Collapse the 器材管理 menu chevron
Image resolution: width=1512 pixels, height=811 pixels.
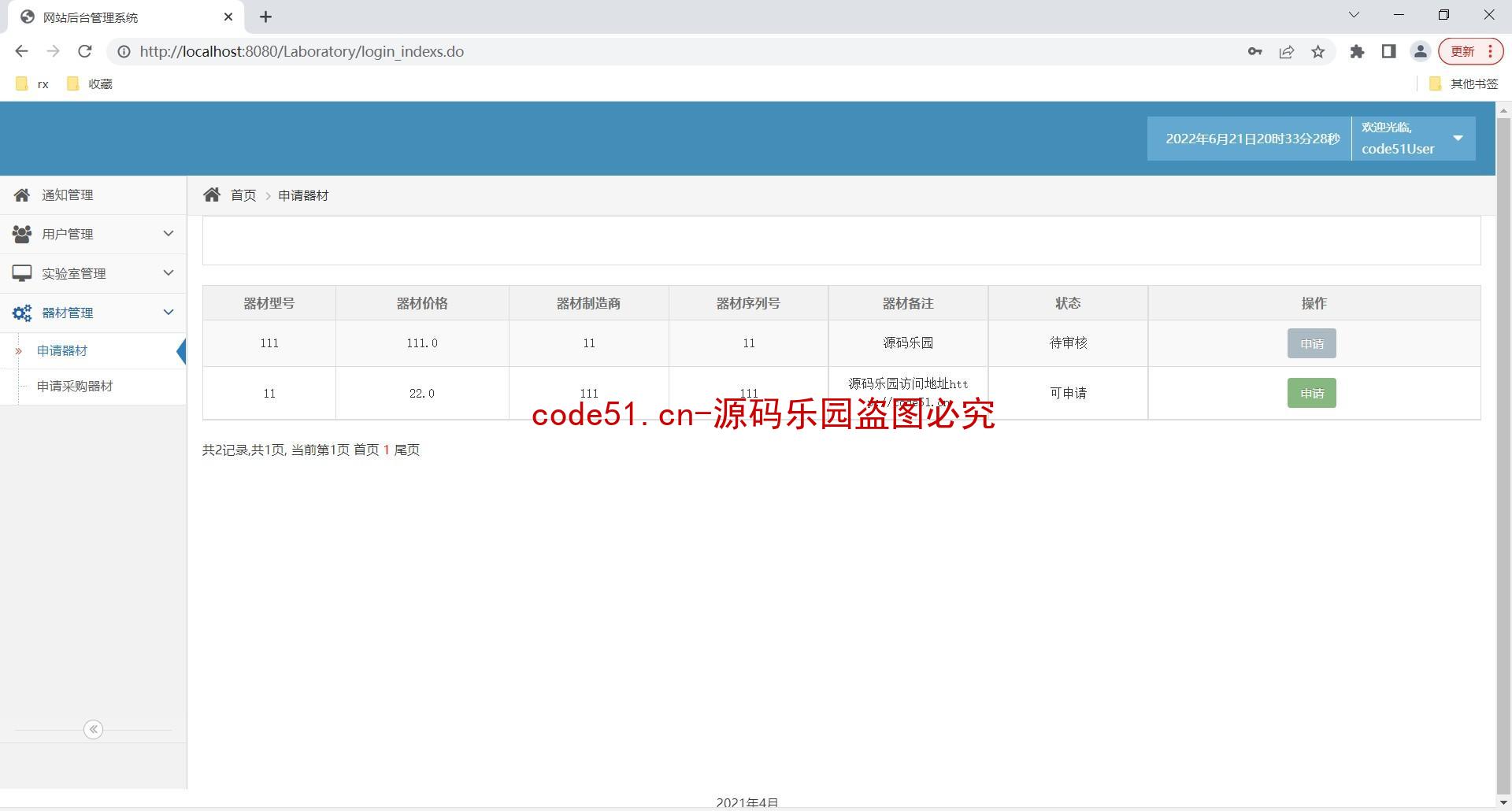tap(168, 312)
